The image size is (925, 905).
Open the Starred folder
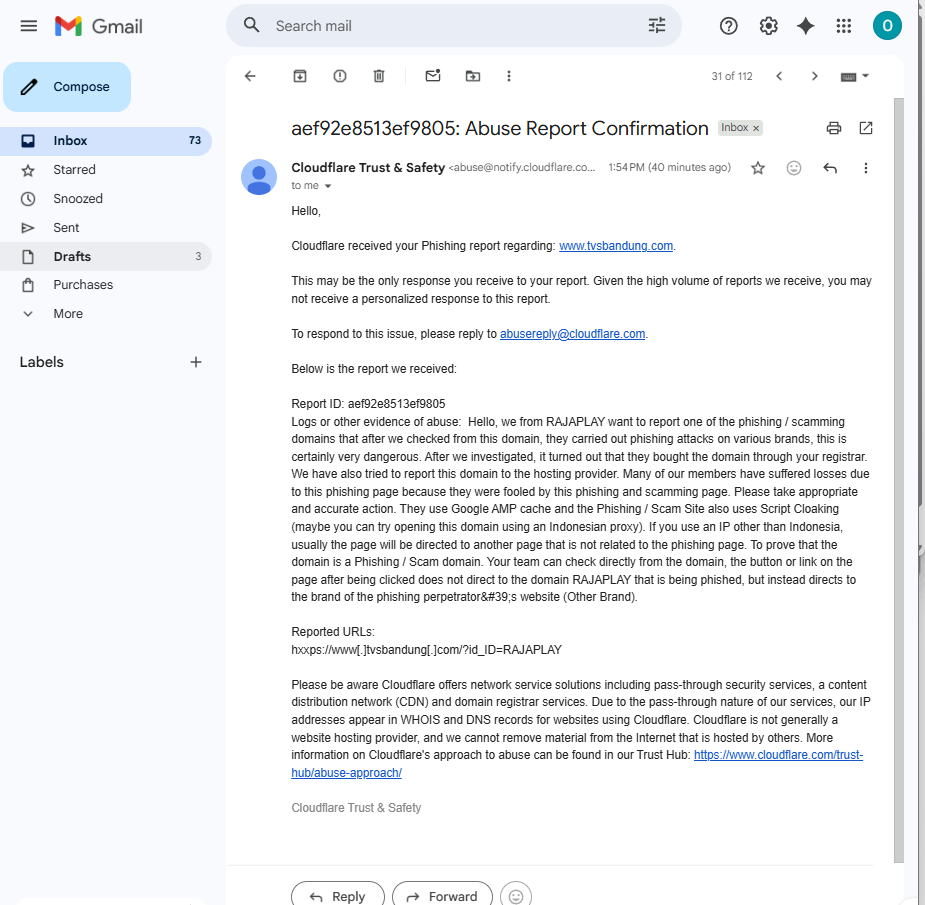point(106,170)
